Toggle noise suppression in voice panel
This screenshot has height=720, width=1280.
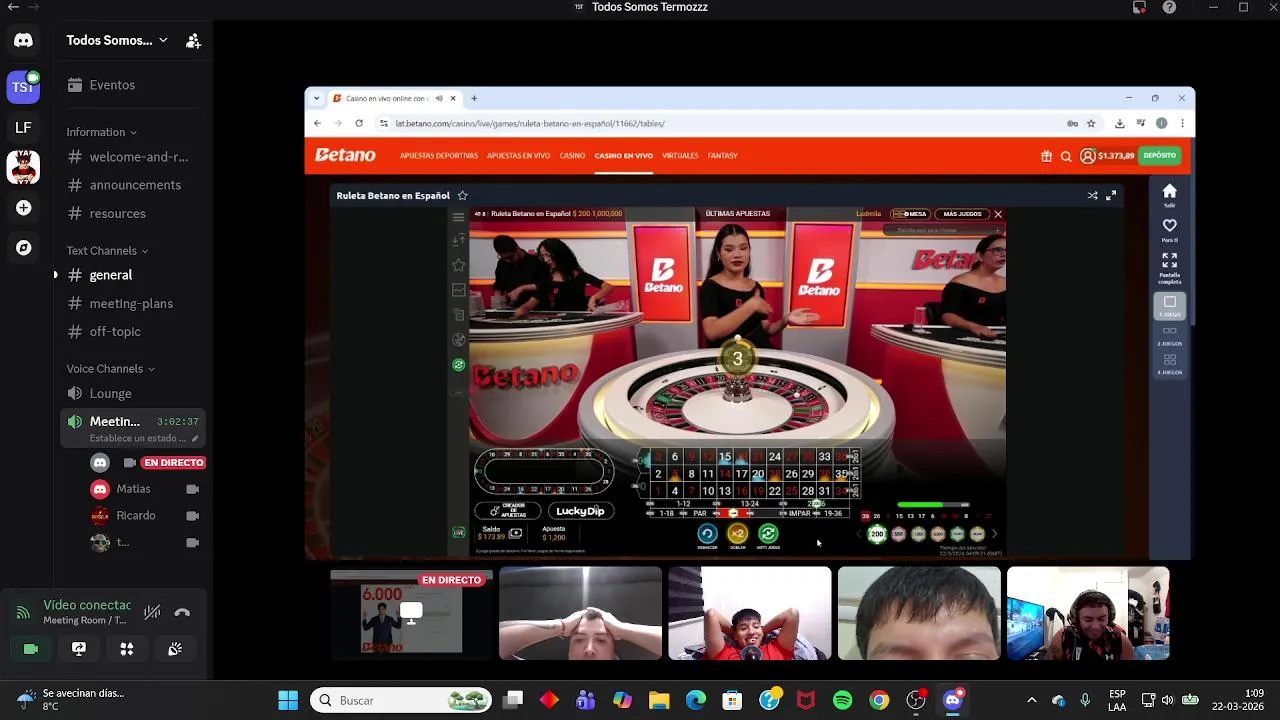(x=151, y=612)
